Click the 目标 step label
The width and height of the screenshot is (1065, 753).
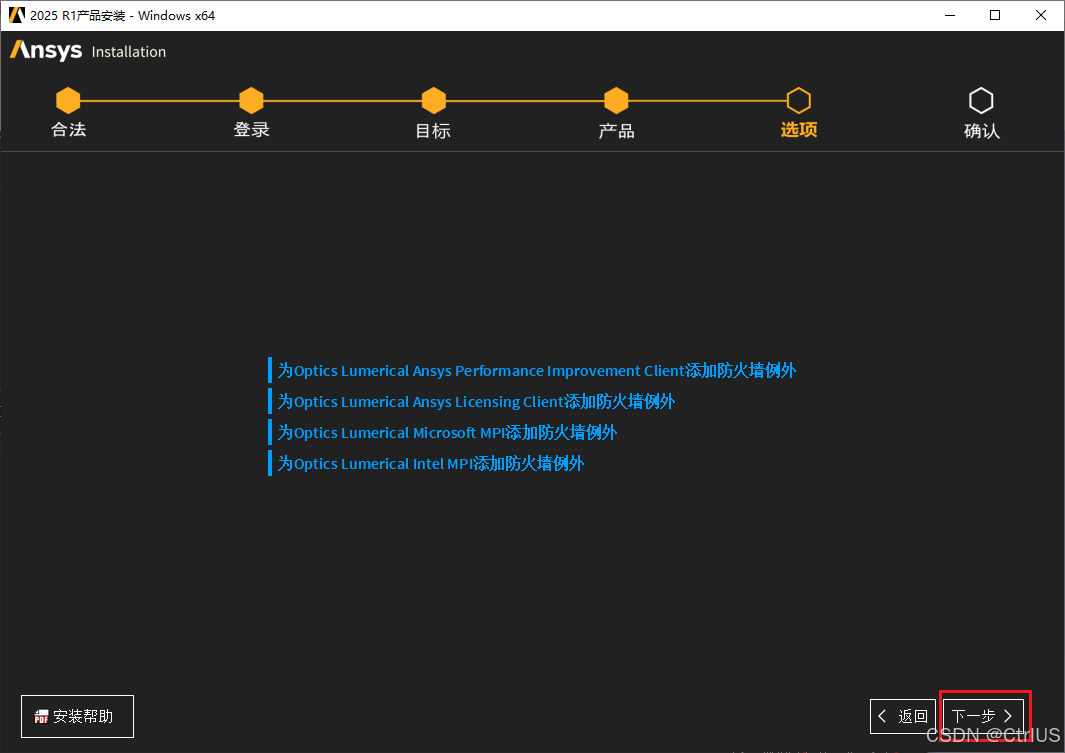coord(433,130)
